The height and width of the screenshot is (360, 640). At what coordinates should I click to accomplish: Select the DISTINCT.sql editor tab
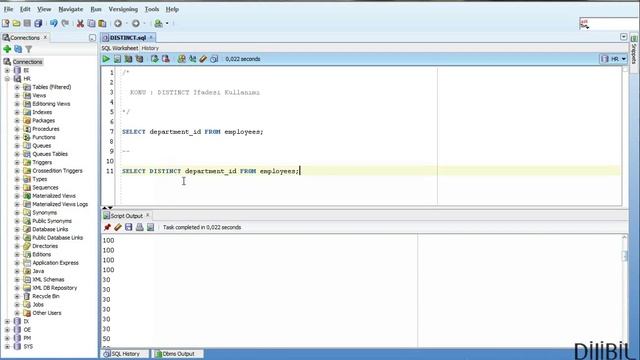[x=127, y=38]
